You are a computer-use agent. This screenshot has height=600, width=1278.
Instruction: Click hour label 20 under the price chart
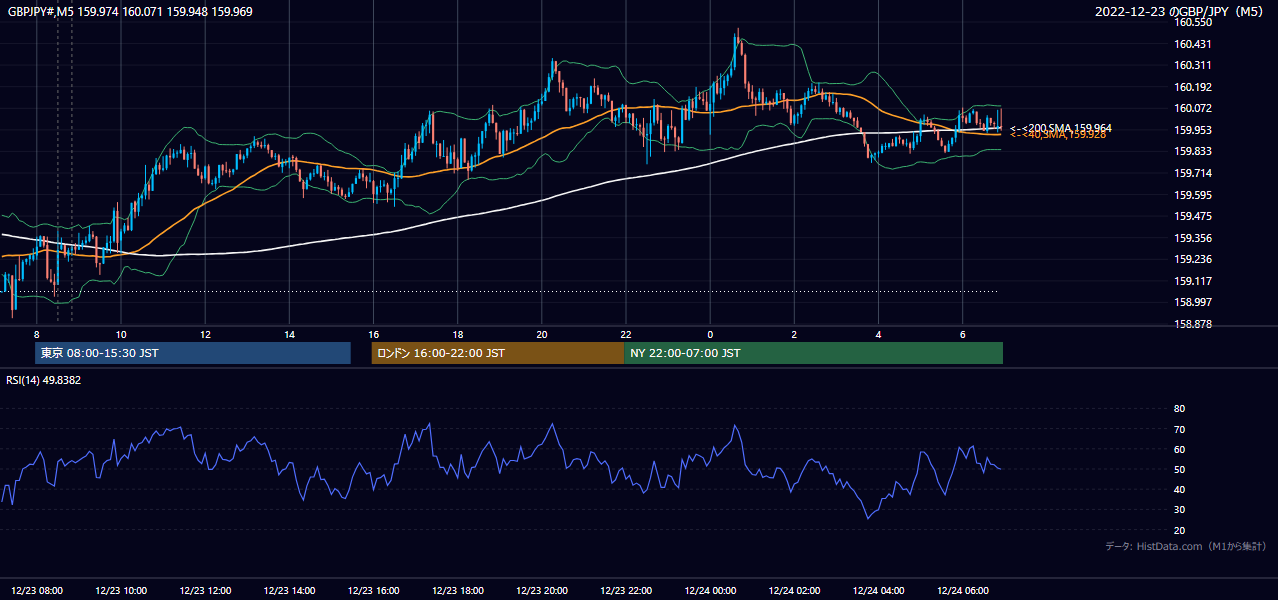click(541, 334)
